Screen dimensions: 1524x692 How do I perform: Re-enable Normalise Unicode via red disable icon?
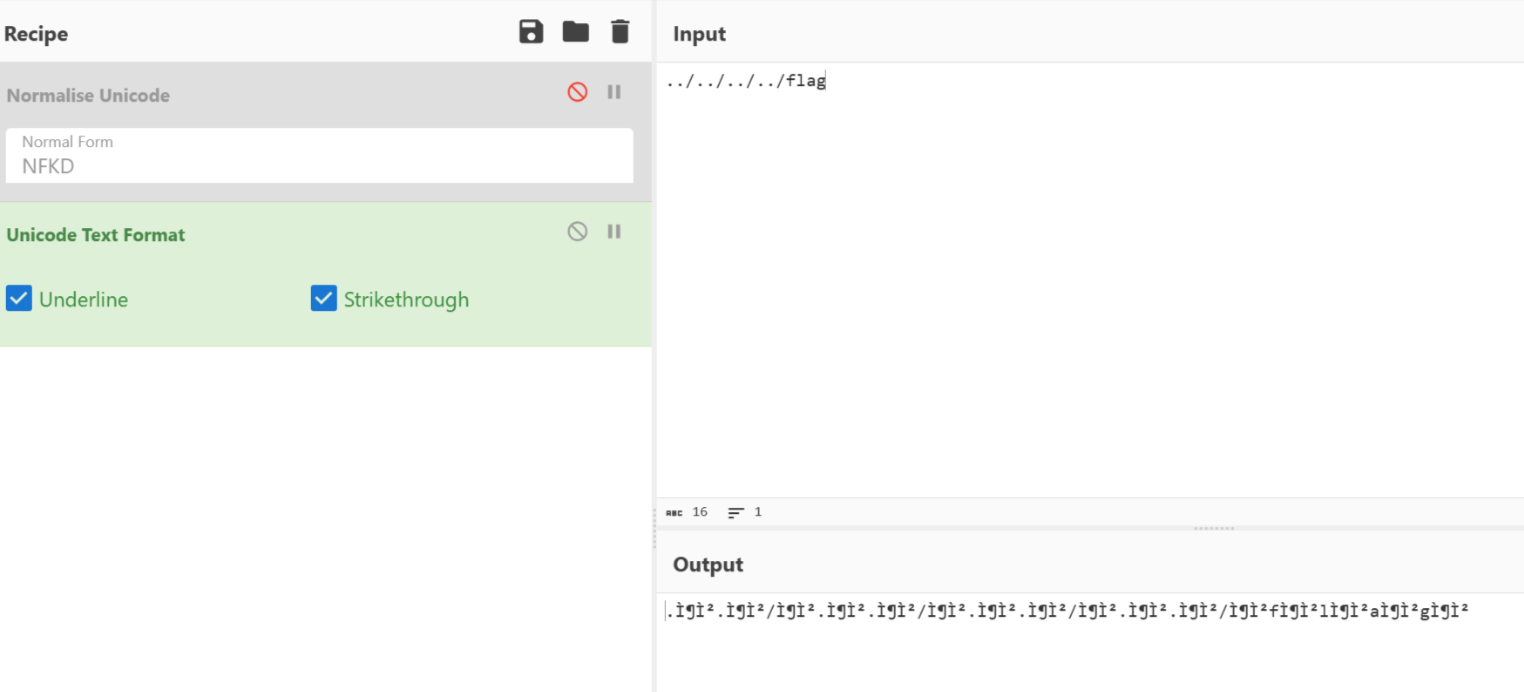(x=577, y=92)
